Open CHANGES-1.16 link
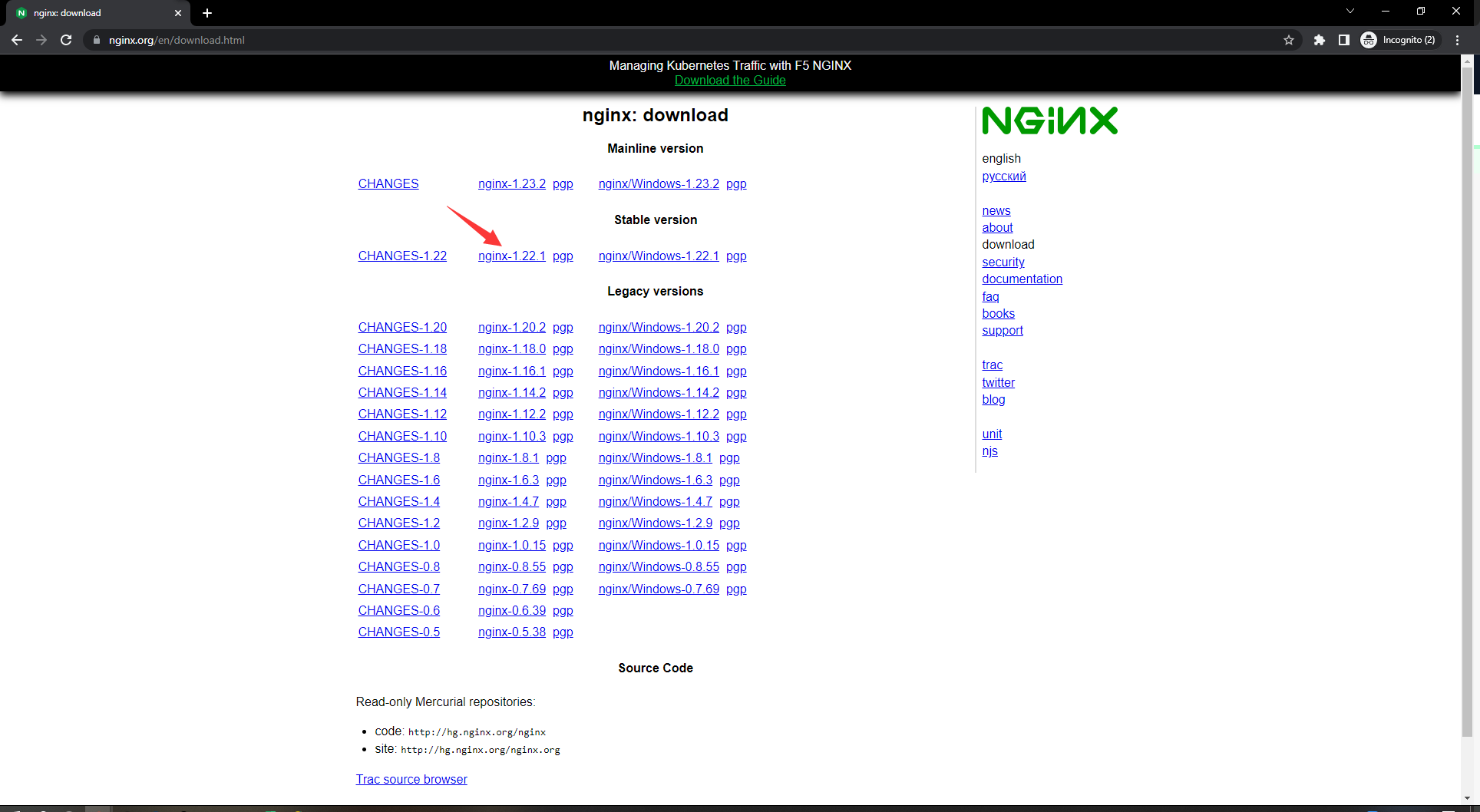The image size is (1480, 812). tap(402, 371)
